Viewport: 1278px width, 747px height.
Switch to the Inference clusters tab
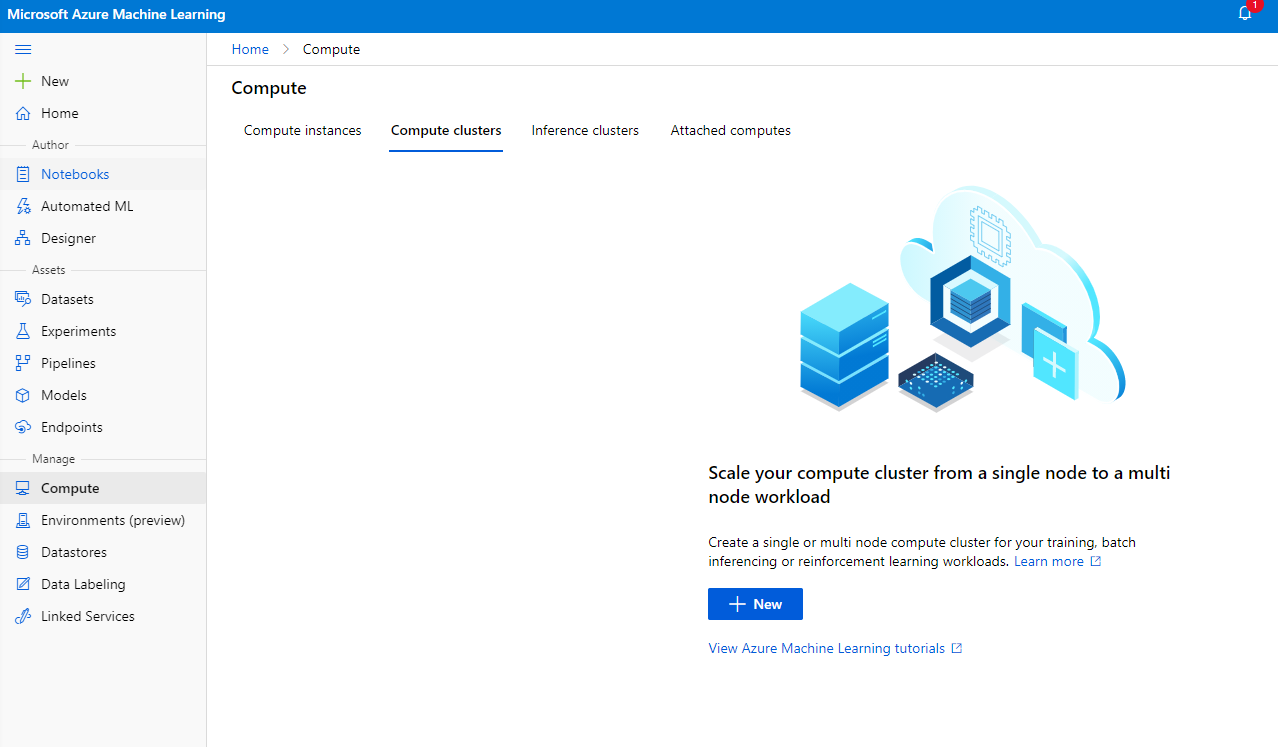(x=585, y=130)
